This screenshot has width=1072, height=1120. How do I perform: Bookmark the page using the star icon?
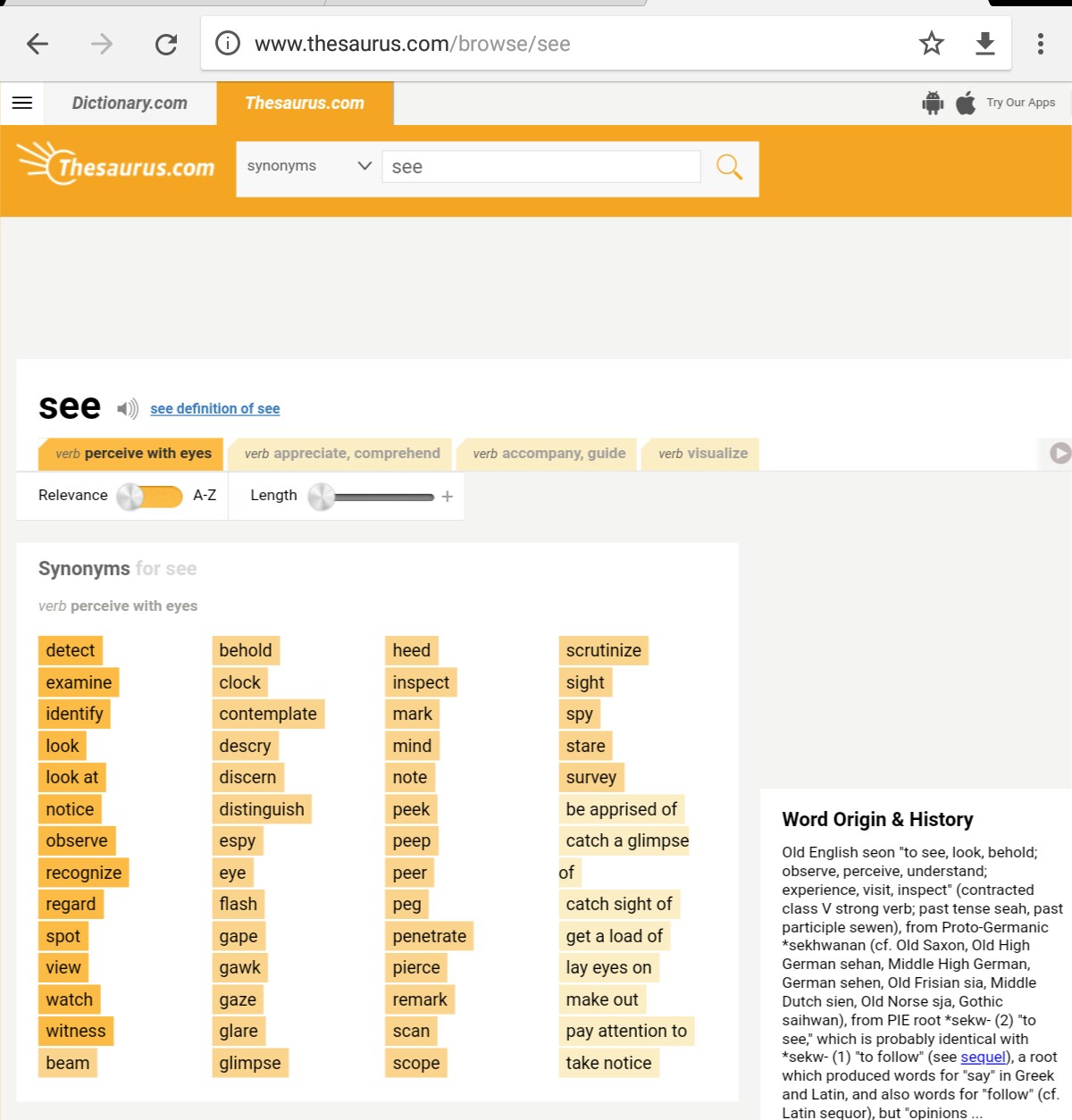932,42
